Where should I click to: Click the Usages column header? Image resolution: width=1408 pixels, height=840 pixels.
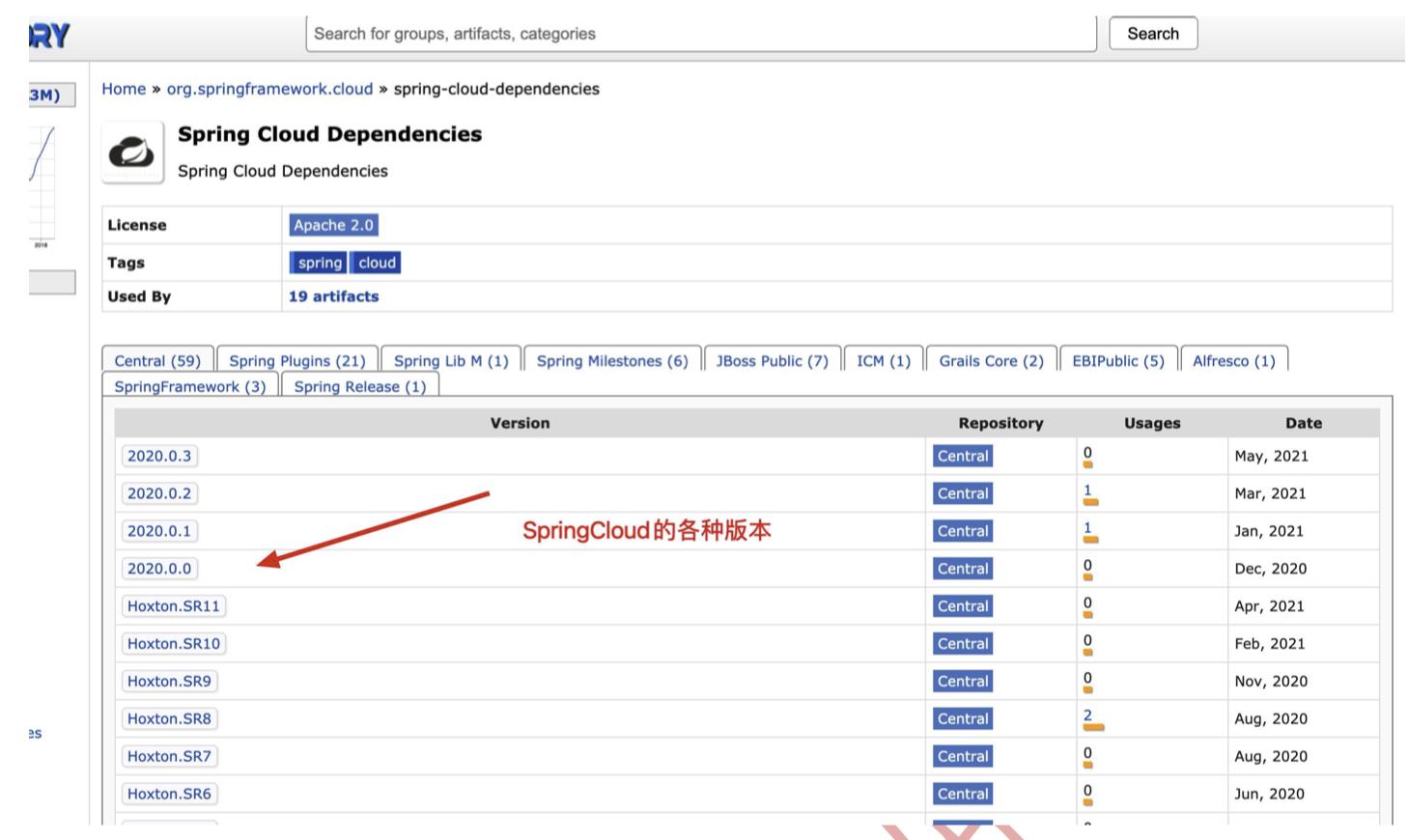pos(1152,423)
